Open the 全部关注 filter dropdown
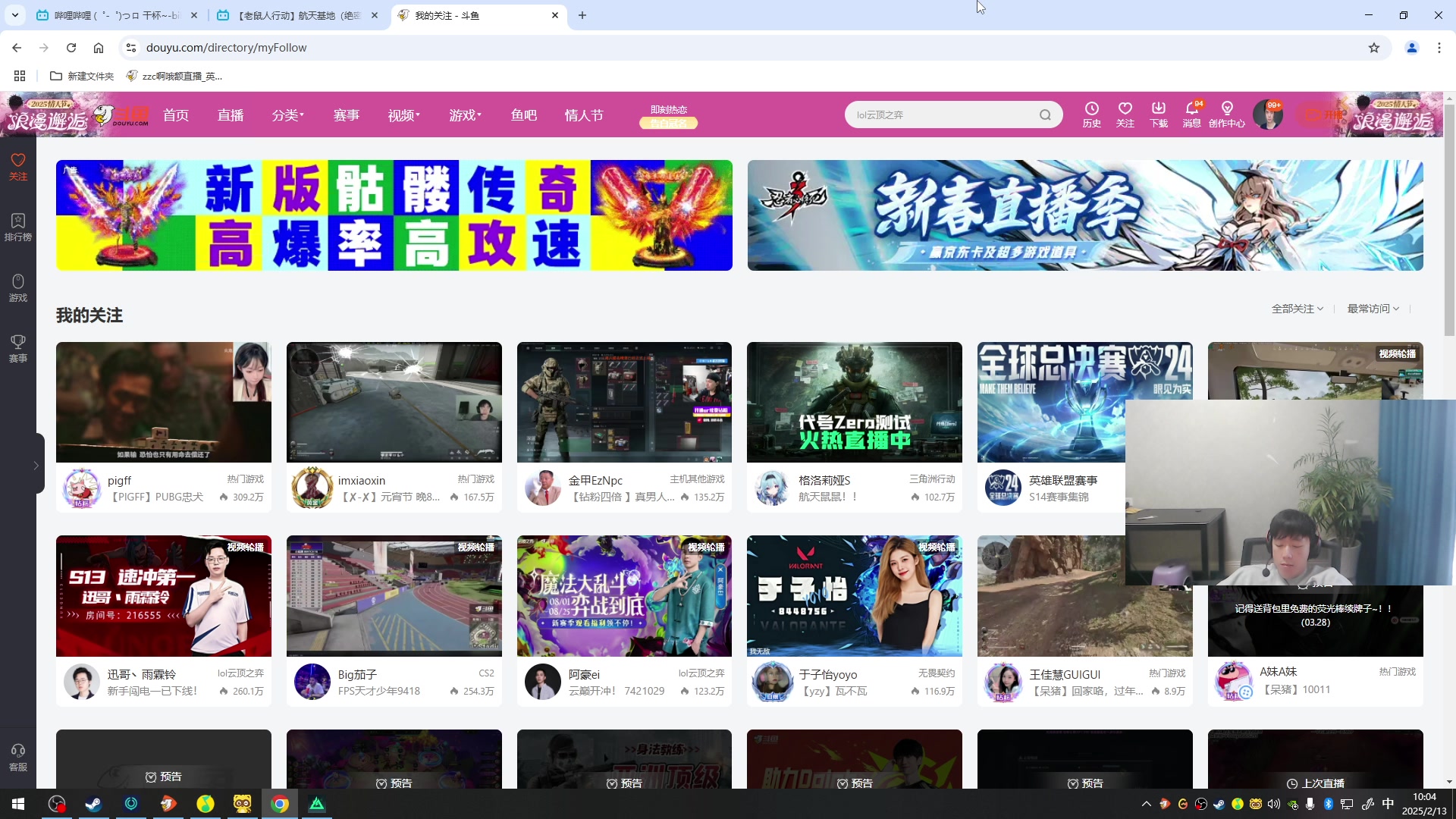The image size is (1456, 819). 1298,309
